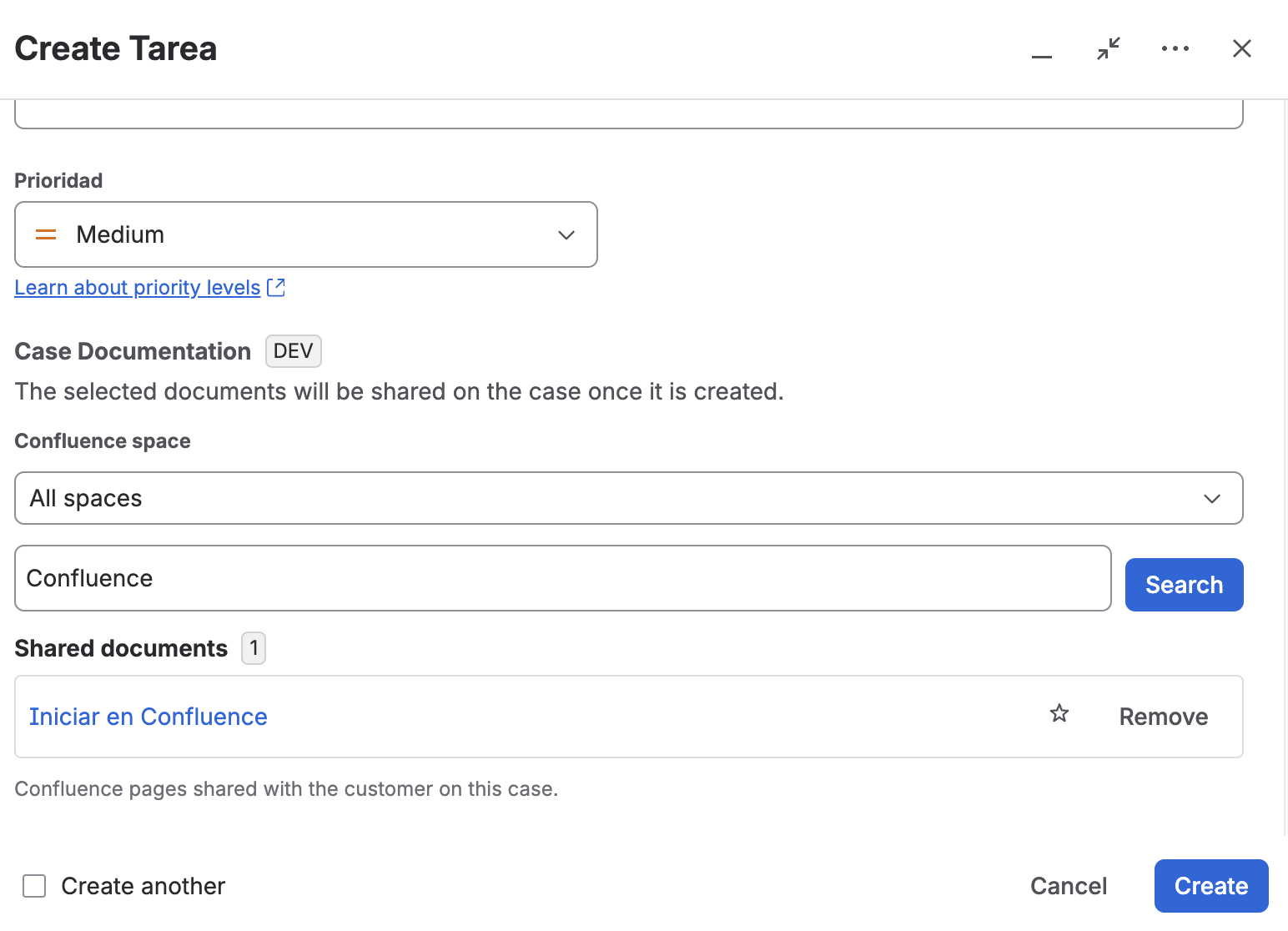Click the orange Medium priority icon

tap(46, 235)
